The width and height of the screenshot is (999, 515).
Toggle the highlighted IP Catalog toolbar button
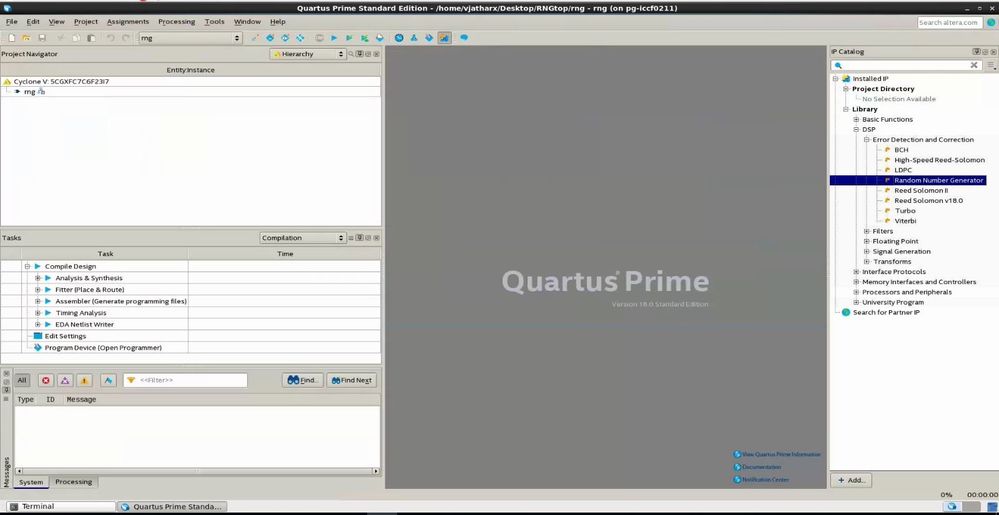pos(444,38)
